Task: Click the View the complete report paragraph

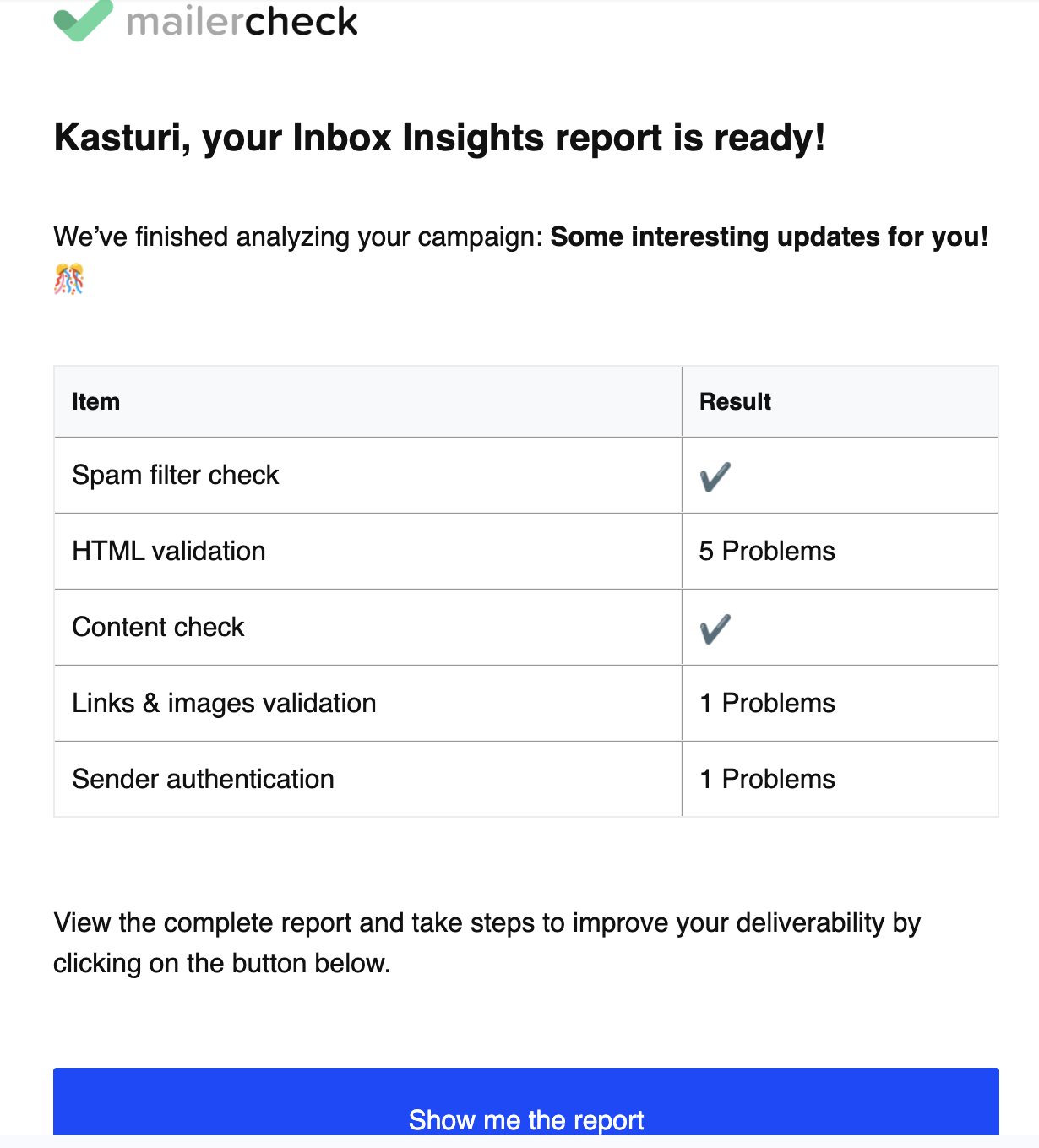Action: [x=487, y=943]
